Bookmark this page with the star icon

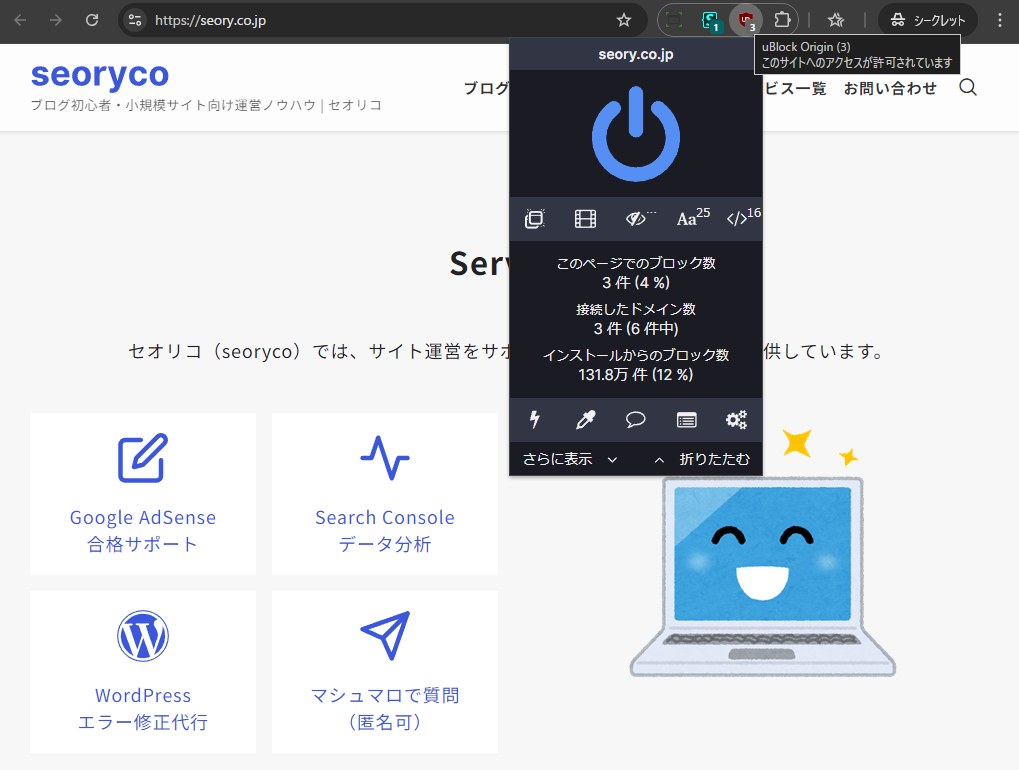[624, 20]
